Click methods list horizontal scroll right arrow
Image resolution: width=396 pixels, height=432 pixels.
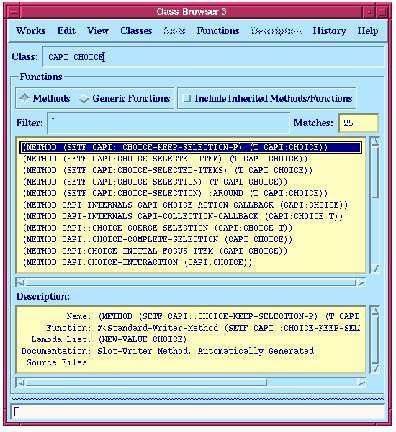361,283
